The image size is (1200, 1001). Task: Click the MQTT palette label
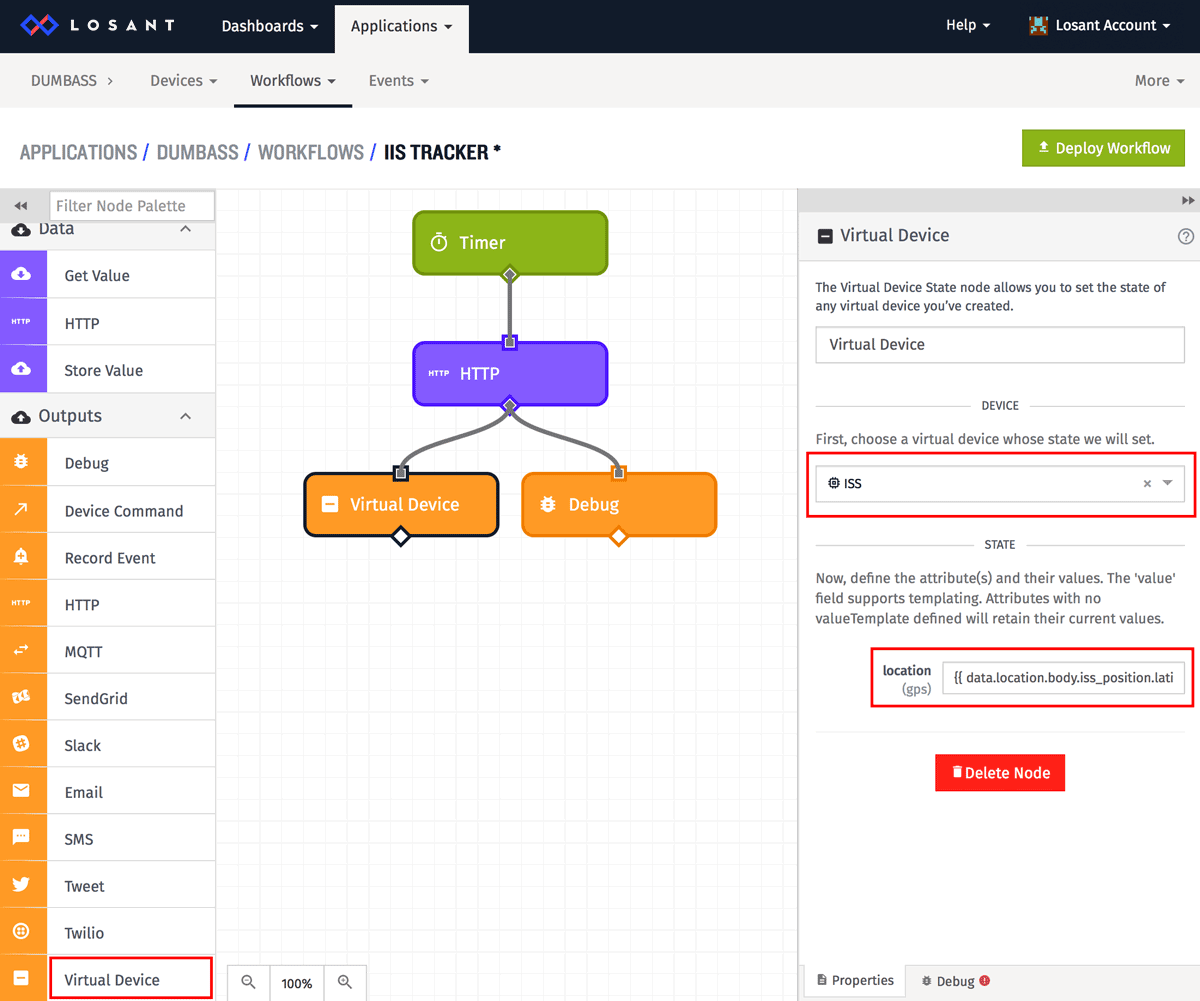tap(84, 652)
